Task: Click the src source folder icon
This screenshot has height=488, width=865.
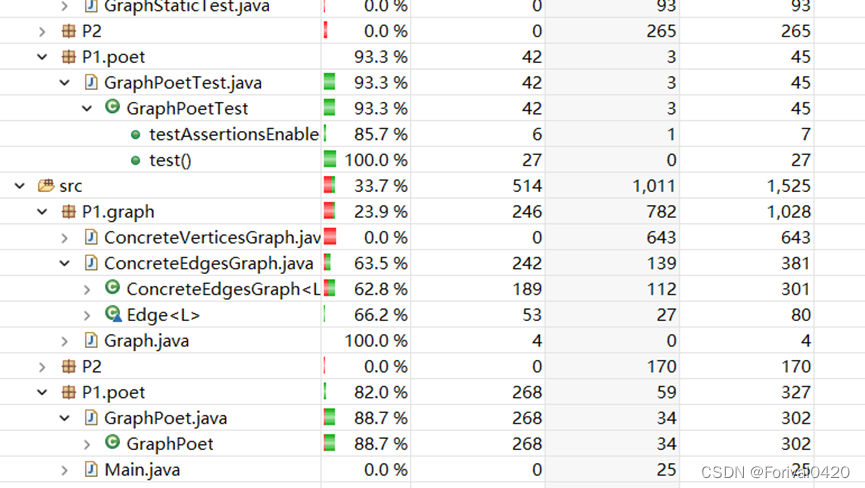Action: click(x=46, y=185)
